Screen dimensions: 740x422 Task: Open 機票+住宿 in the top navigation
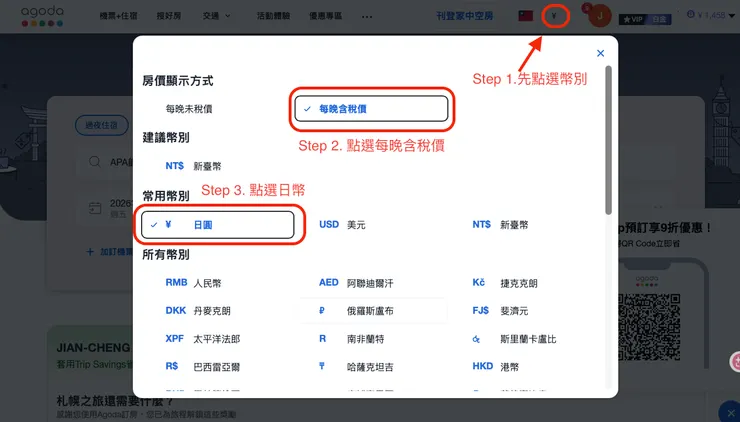tap(118, 16)
